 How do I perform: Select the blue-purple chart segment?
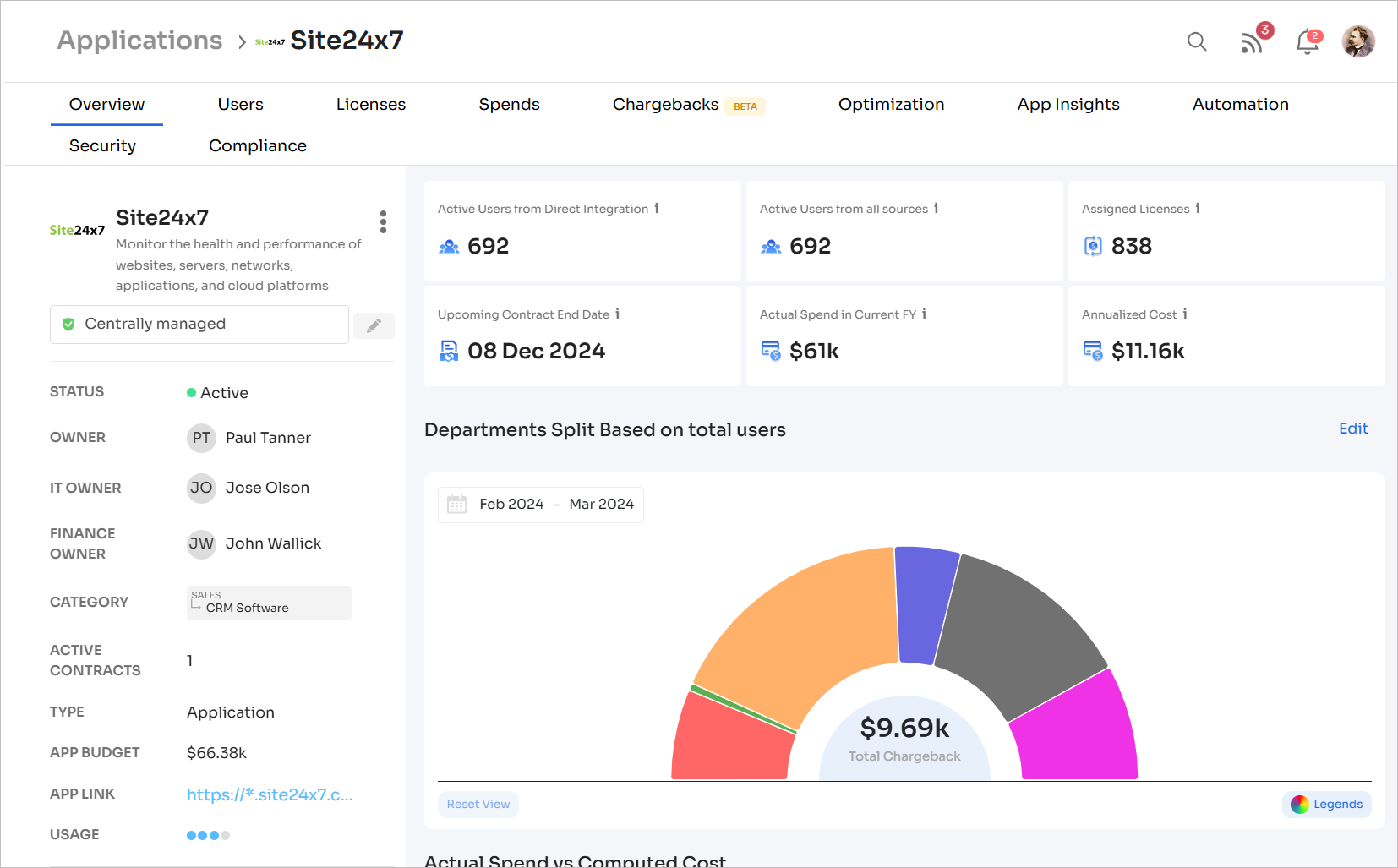click(x=924, y=604)
